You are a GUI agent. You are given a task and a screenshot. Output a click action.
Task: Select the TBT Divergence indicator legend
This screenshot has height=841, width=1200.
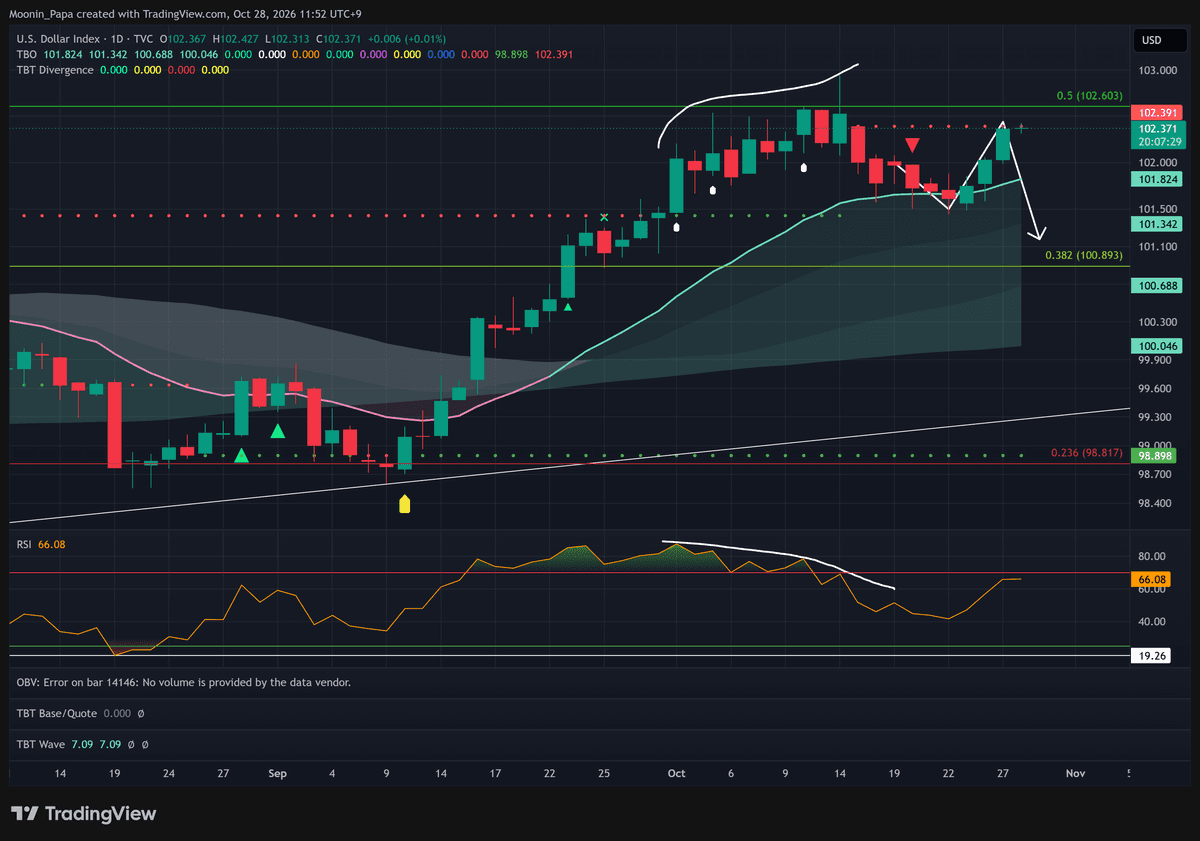55,70
